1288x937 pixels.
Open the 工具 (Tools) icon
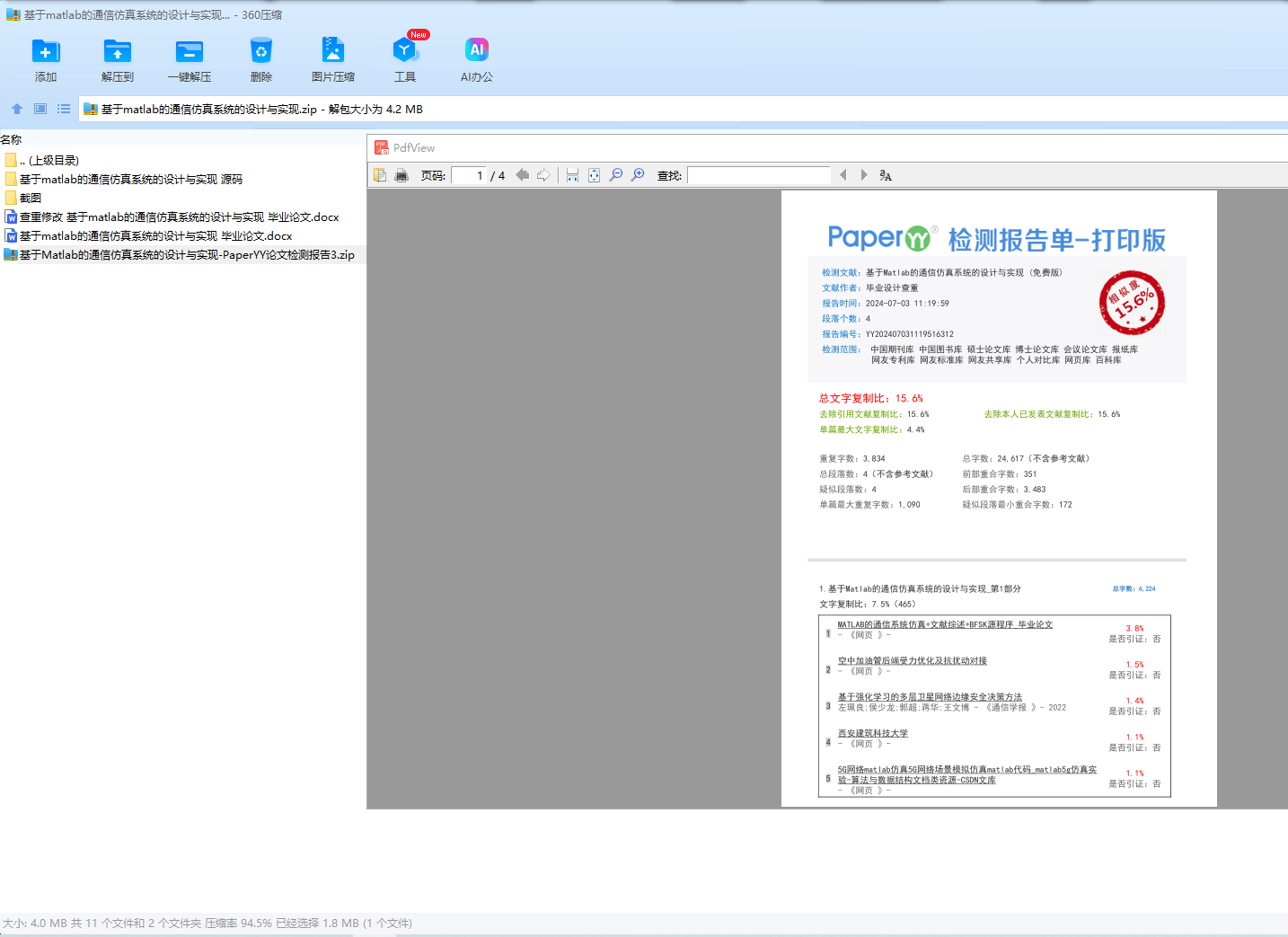pos(405,51)
